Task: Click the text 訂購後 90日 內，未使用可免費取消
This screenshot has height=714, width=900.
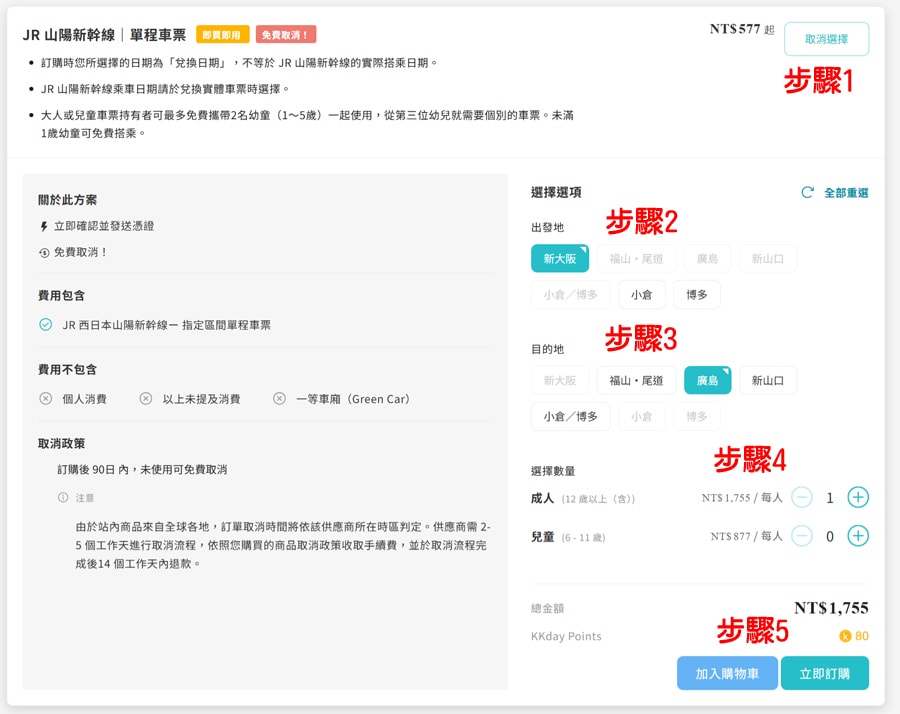Action: coord(142,469)
